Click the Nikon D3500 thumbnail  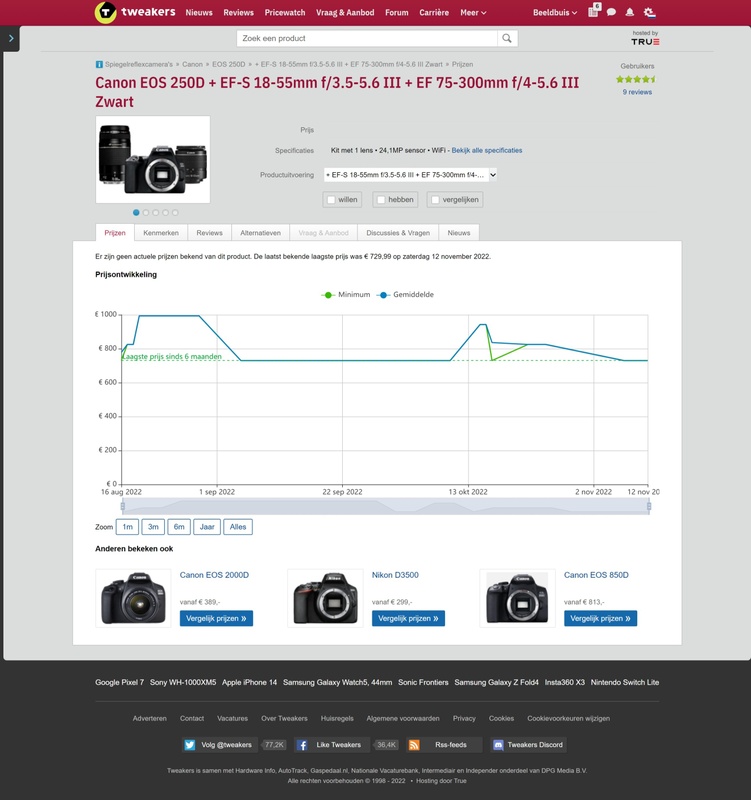click(x=326, y=598)
